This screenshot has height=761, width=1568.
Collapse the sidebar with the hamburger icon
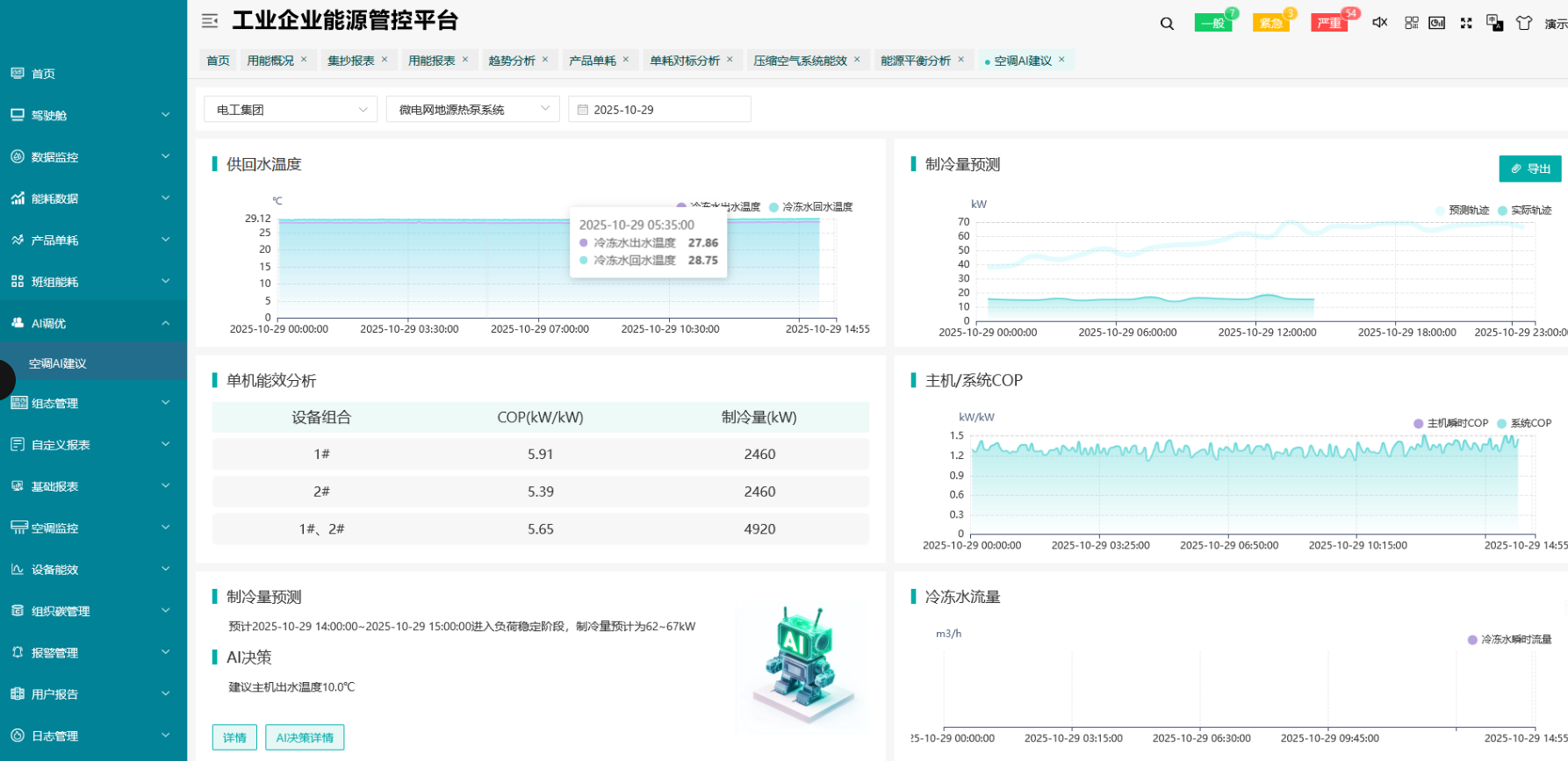(209, 20)
